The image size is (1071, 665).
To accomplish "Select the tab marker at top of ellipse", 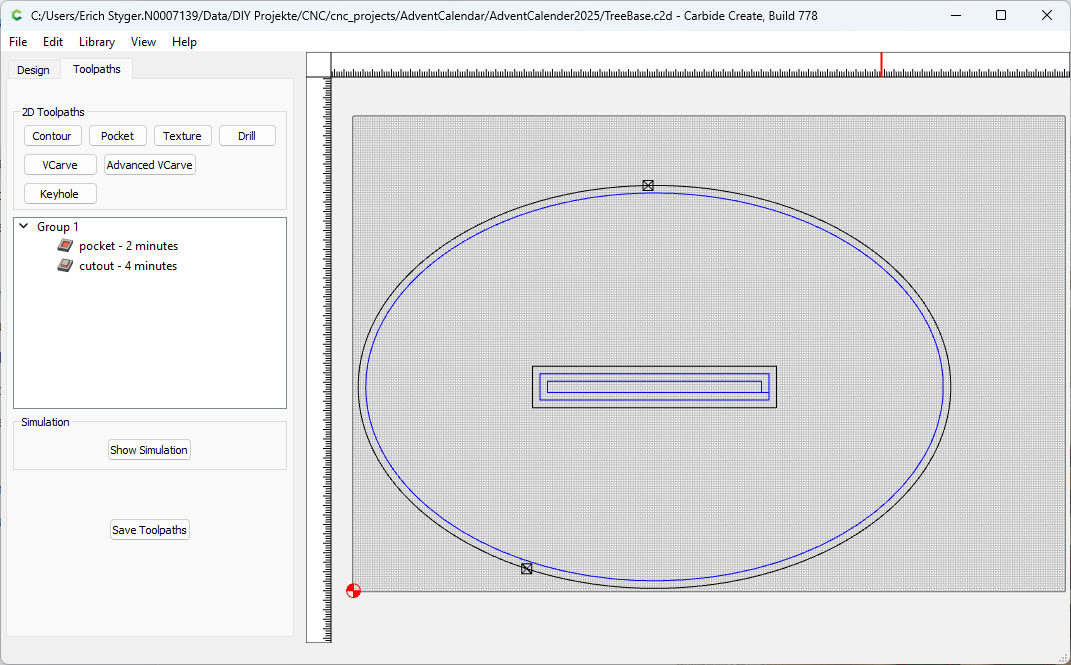I will 648,186.
